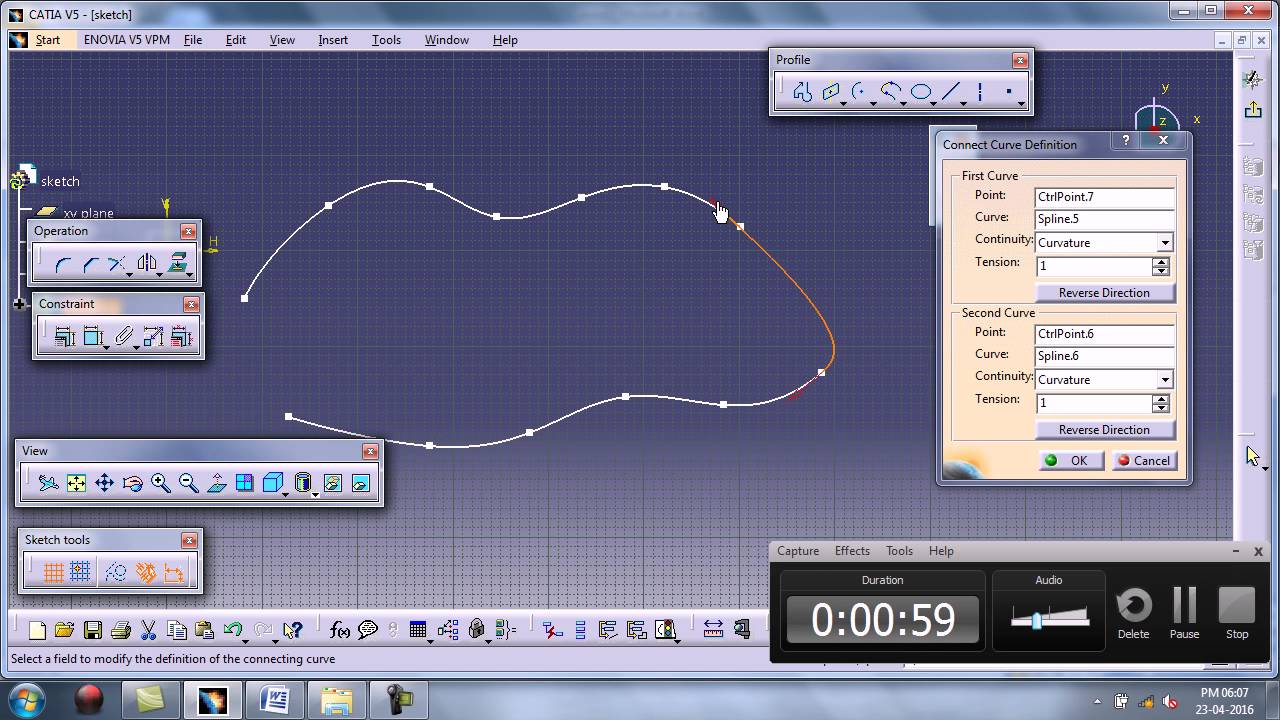This screenshot has width=1280, height=720.
Task: Select the Trim tool in Operation toolbar
Action: coord(117,264)
